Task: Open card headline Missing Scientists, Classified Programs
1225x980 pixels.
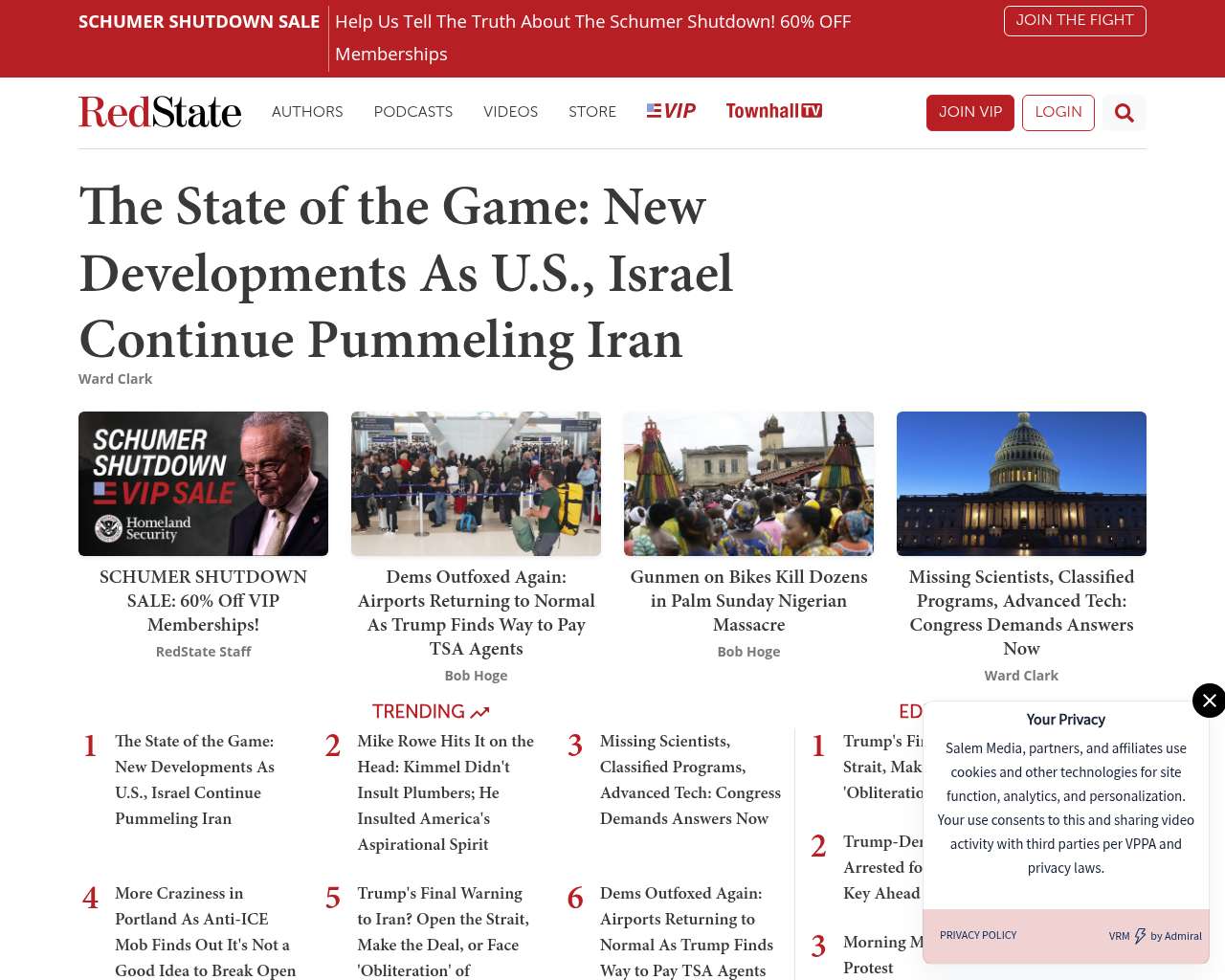Action: tap(1021, 612)
